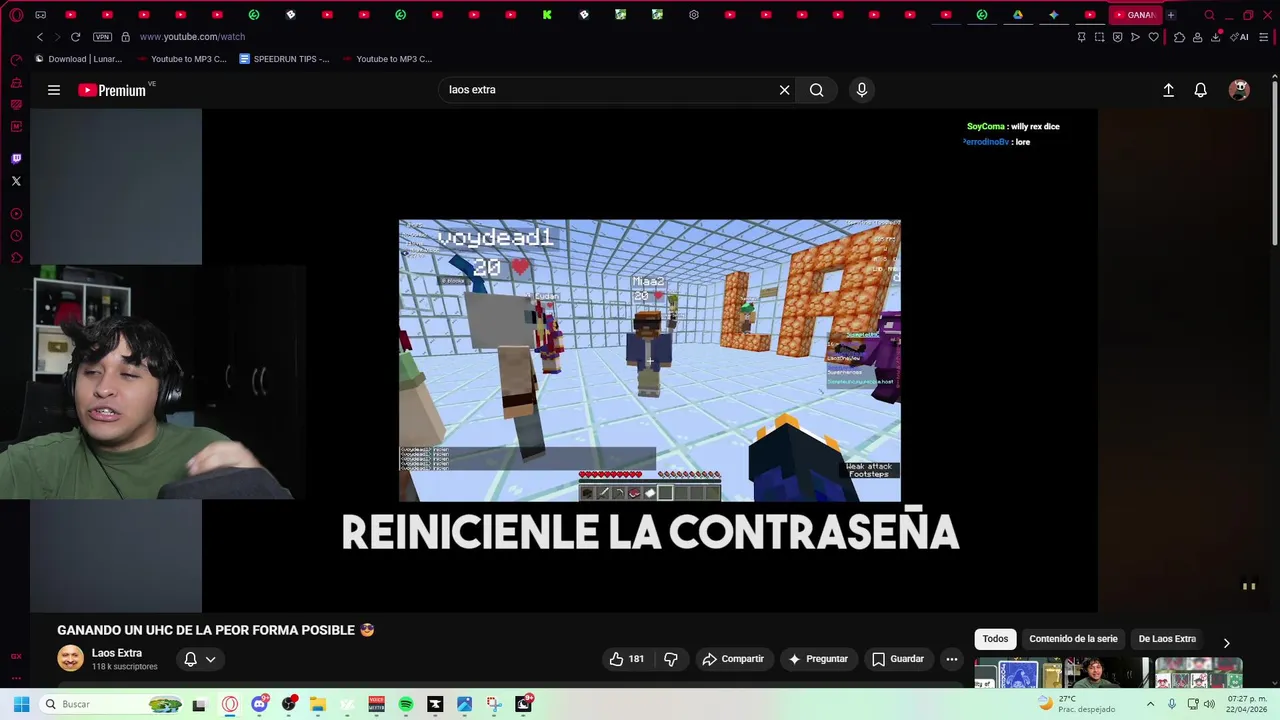Click the address bar URL
The width and height of the screenshot is (1280, 720).
192,37
